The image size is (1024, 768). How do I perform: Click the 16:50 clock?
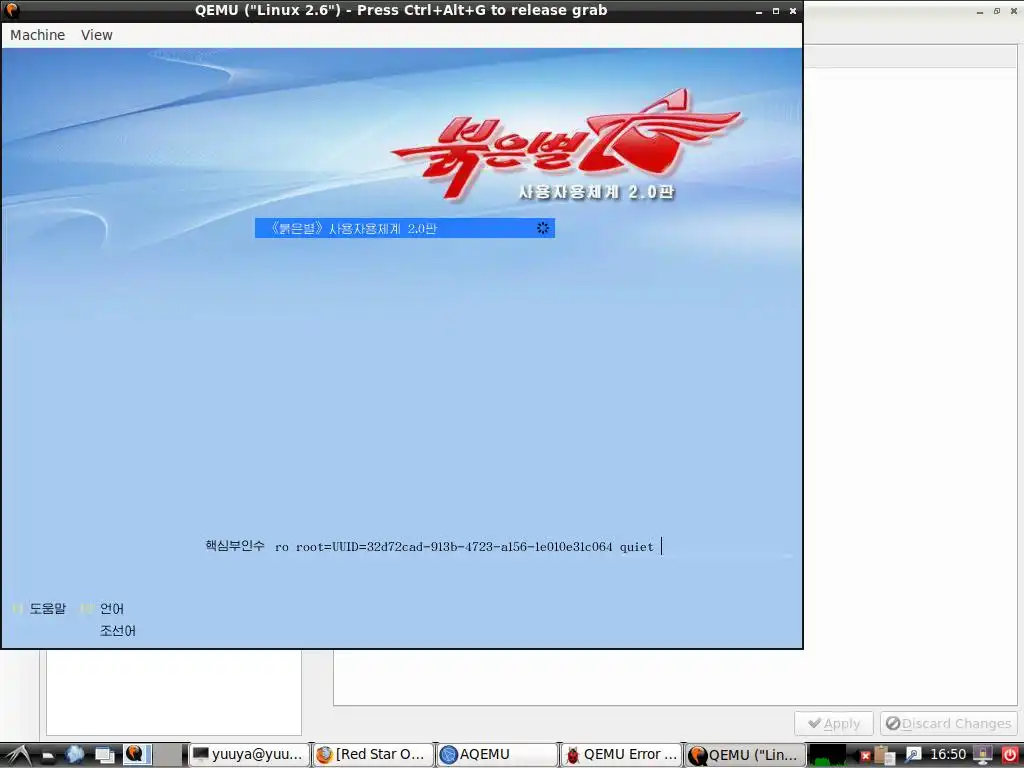[948, 755]
